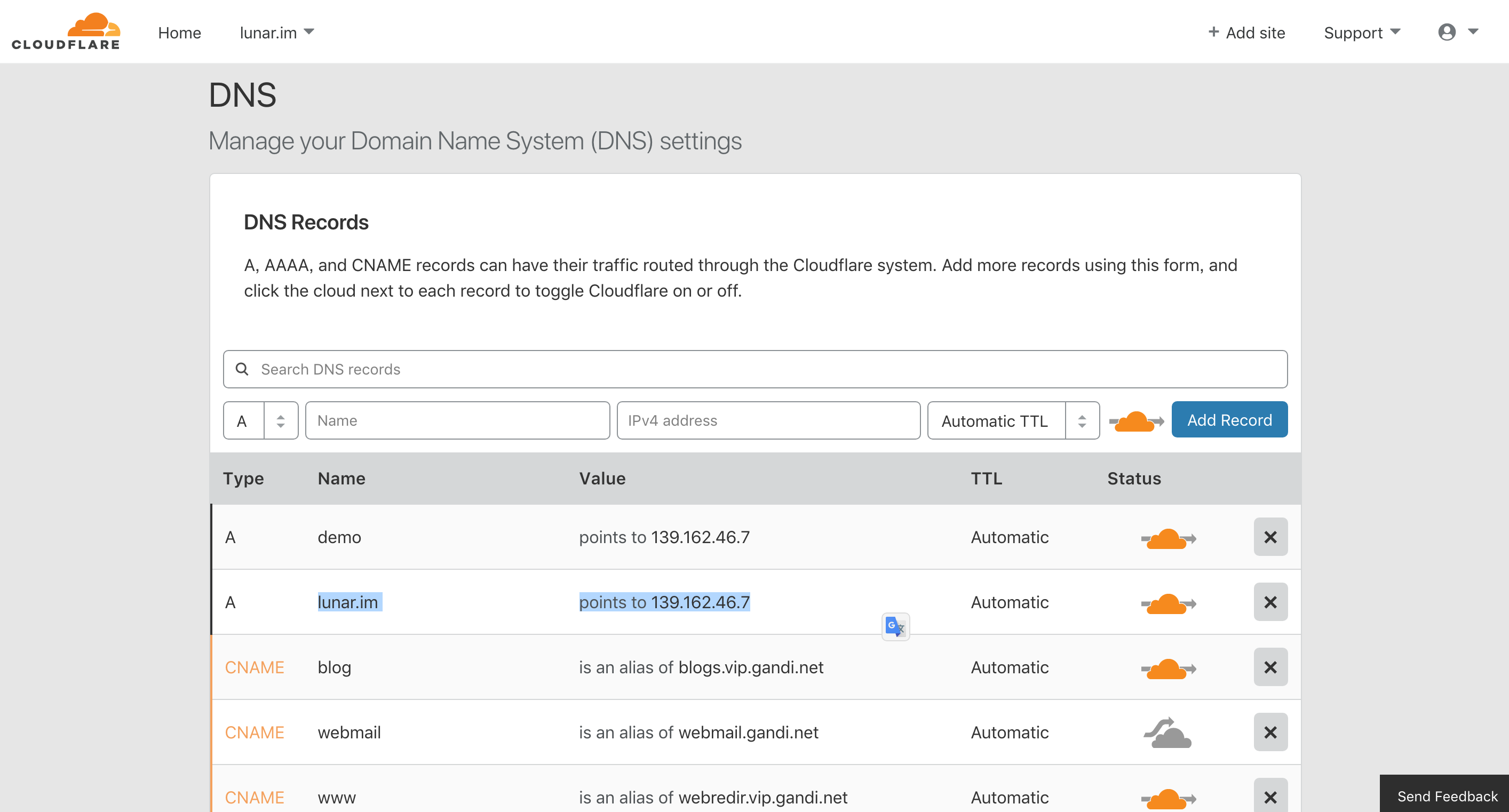Click the search magnifier icon
The width and height of the screenshot is (1509, 812).
point(242,369)
